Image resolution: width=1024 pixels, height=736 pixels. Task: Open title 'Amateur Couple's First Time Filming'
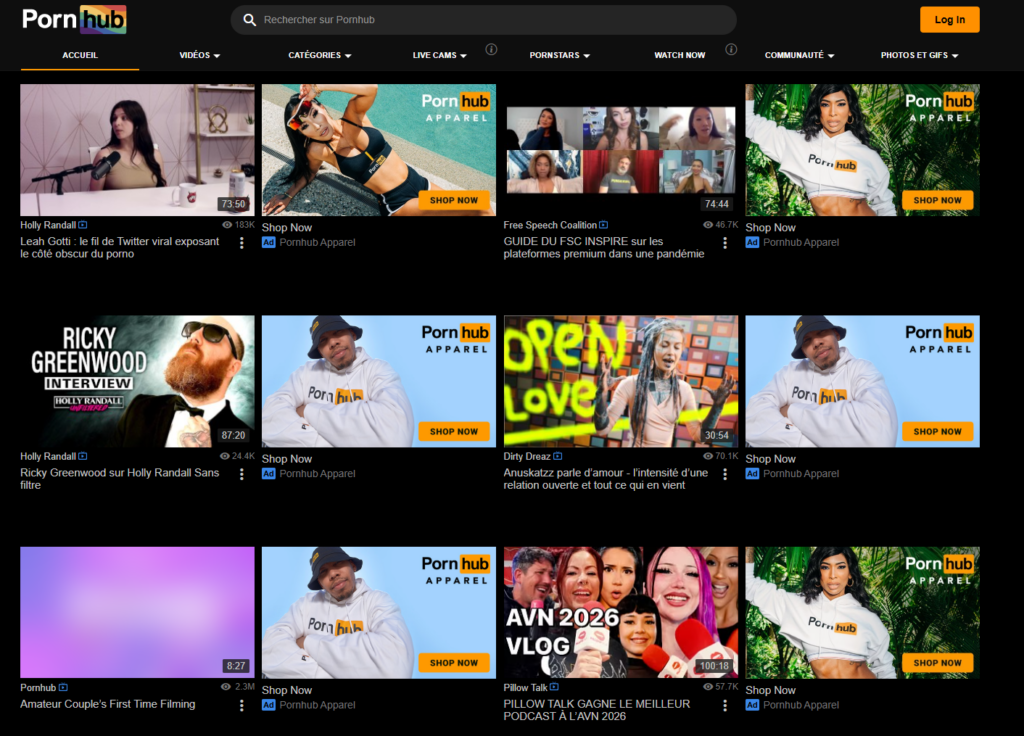tap(108, 704)
